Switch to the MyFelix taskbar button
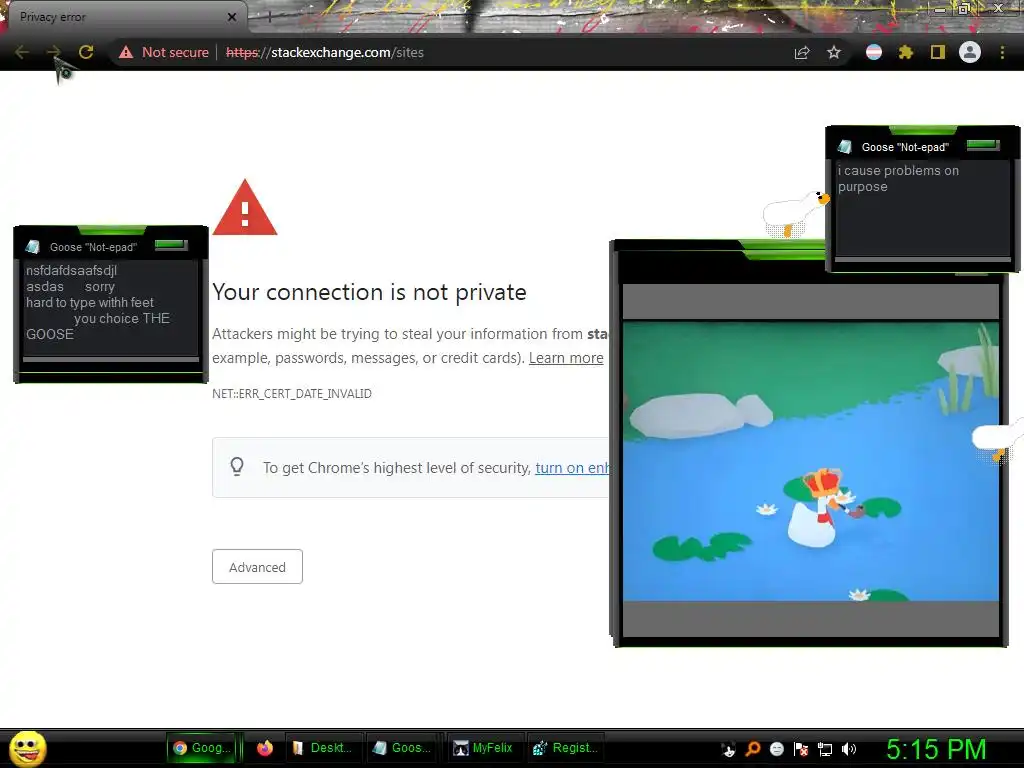Image resolution: width=1024 pixels, height=768 pixels. 483,748
